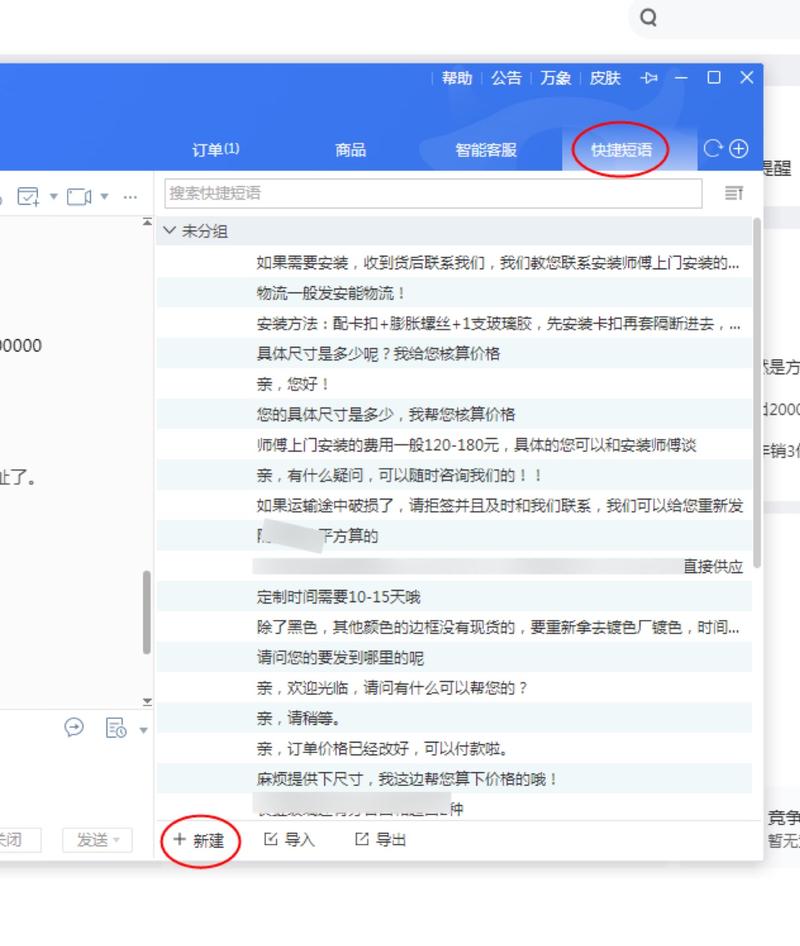Viewport: 800px width, 946px height.
Task: Click the magnifier search icon at top
Action: pyautogui.click(x=648, y=18)
